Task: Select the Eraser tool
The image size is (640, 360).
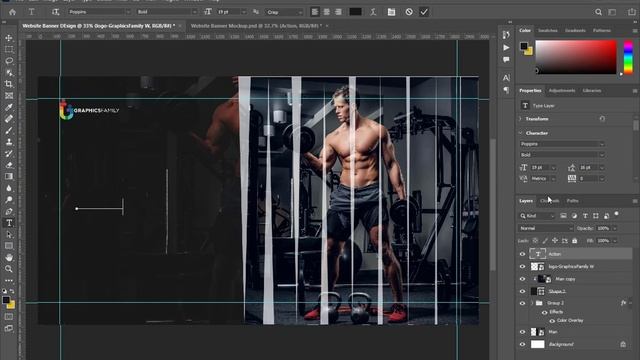Action: pyautogui.click(x=9, y=165)
